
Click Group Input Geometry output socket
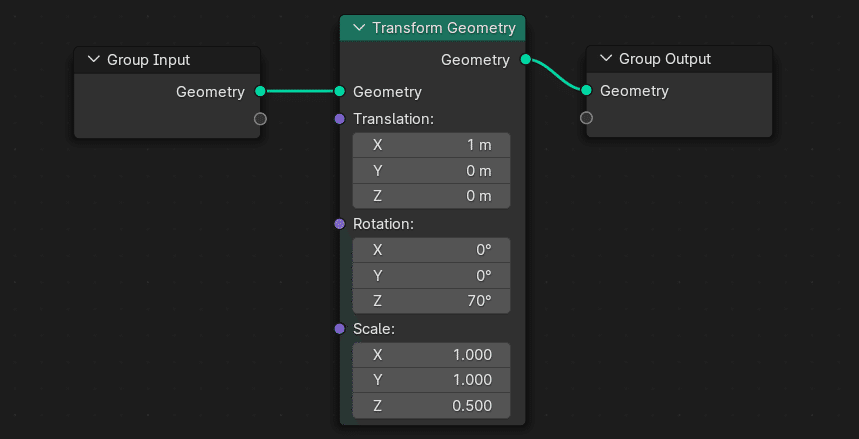(260, 91)
